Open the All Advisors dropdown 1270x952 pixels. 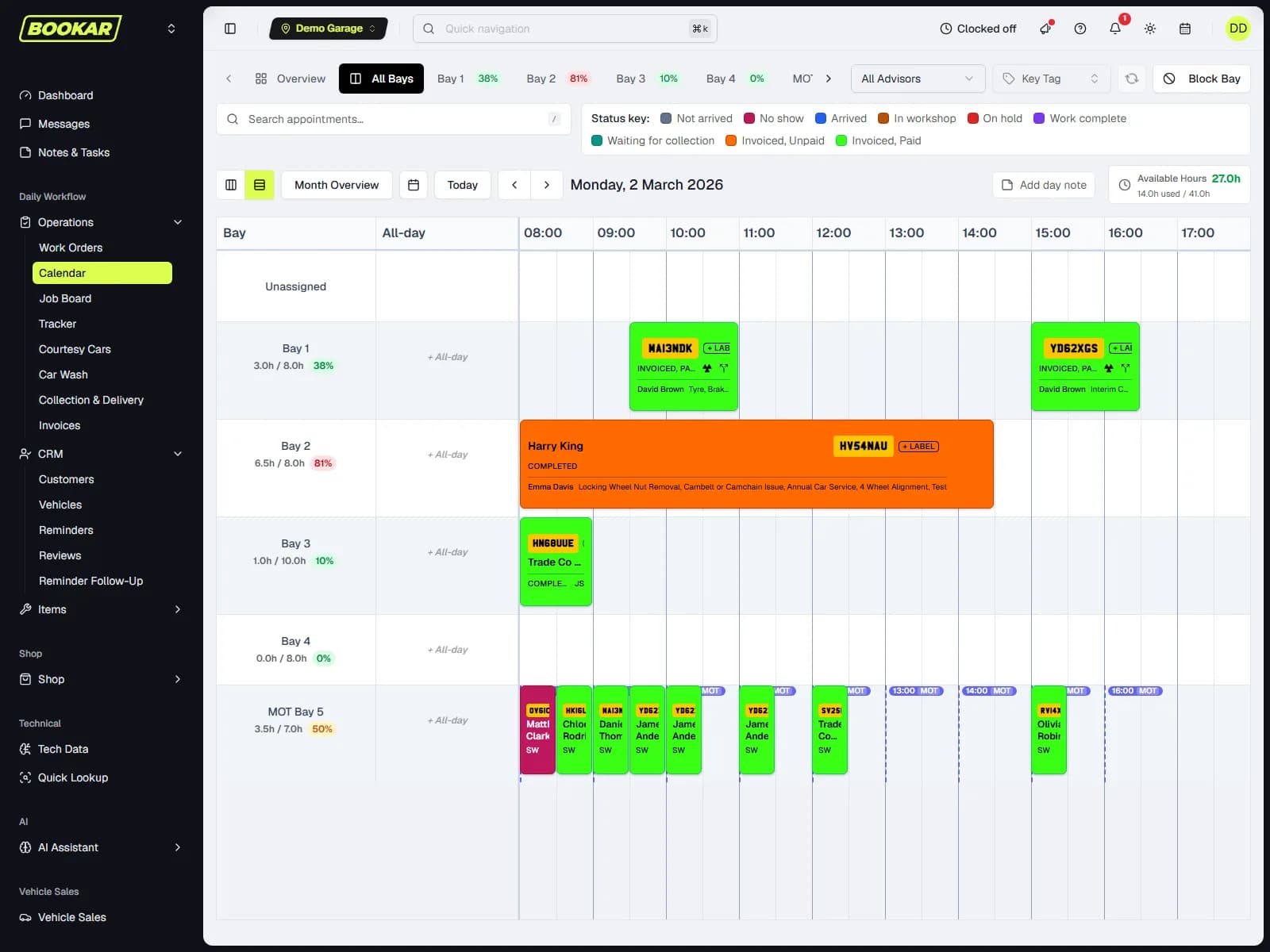pyautogui.click(x=918, y=79)
